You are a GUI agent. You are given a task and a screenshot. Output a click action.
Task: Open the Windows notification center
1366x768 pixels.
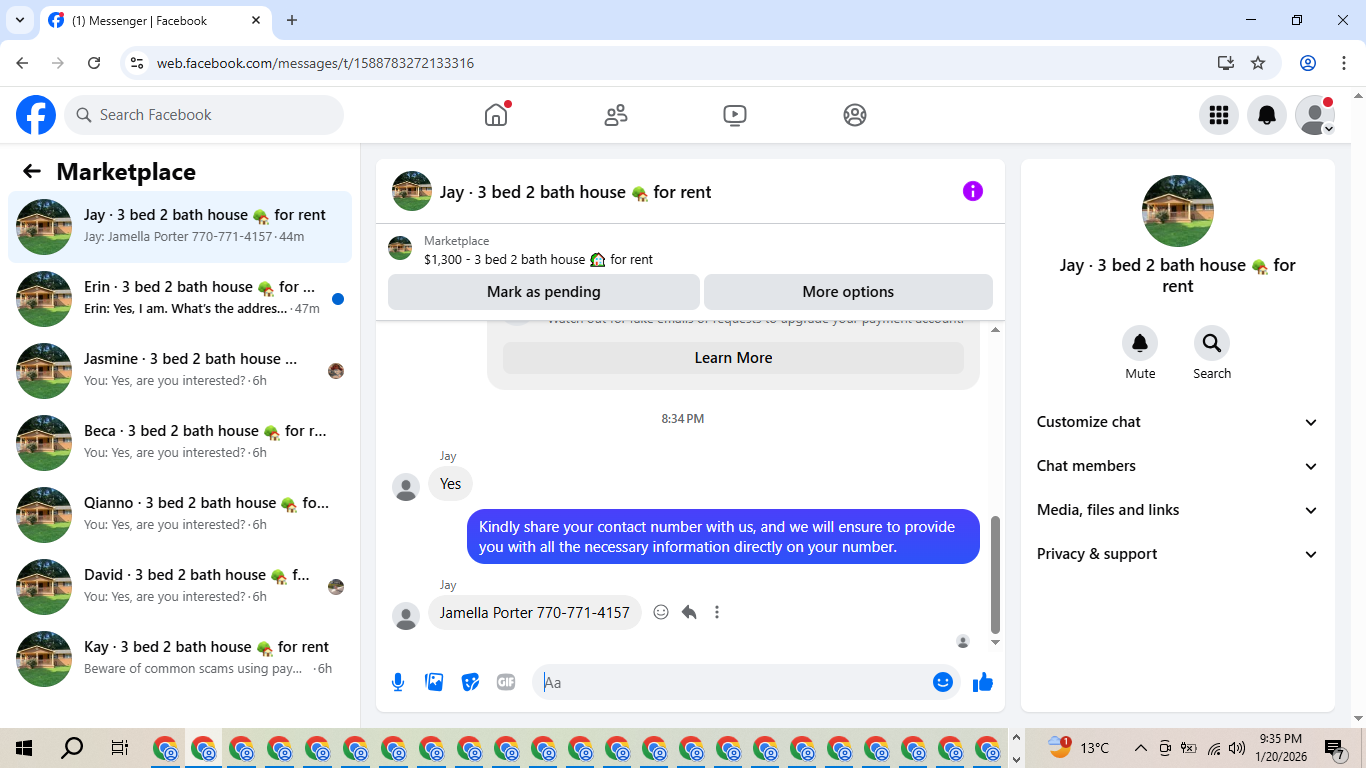(x=1334, y=748)
